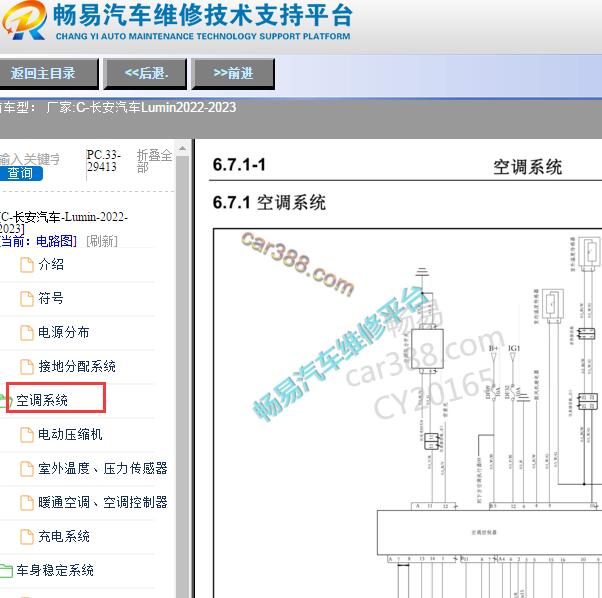Click the document icon beside 符号
Image resolution: width=602 pixels, height=598 pixels.
(26, 299)
